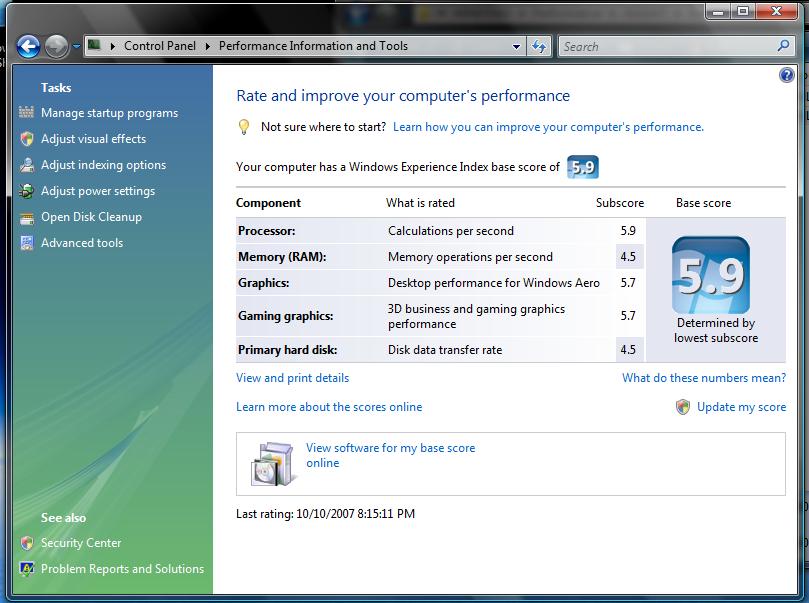Open Problem Reports and Solutions link

(x=122, y=569)
